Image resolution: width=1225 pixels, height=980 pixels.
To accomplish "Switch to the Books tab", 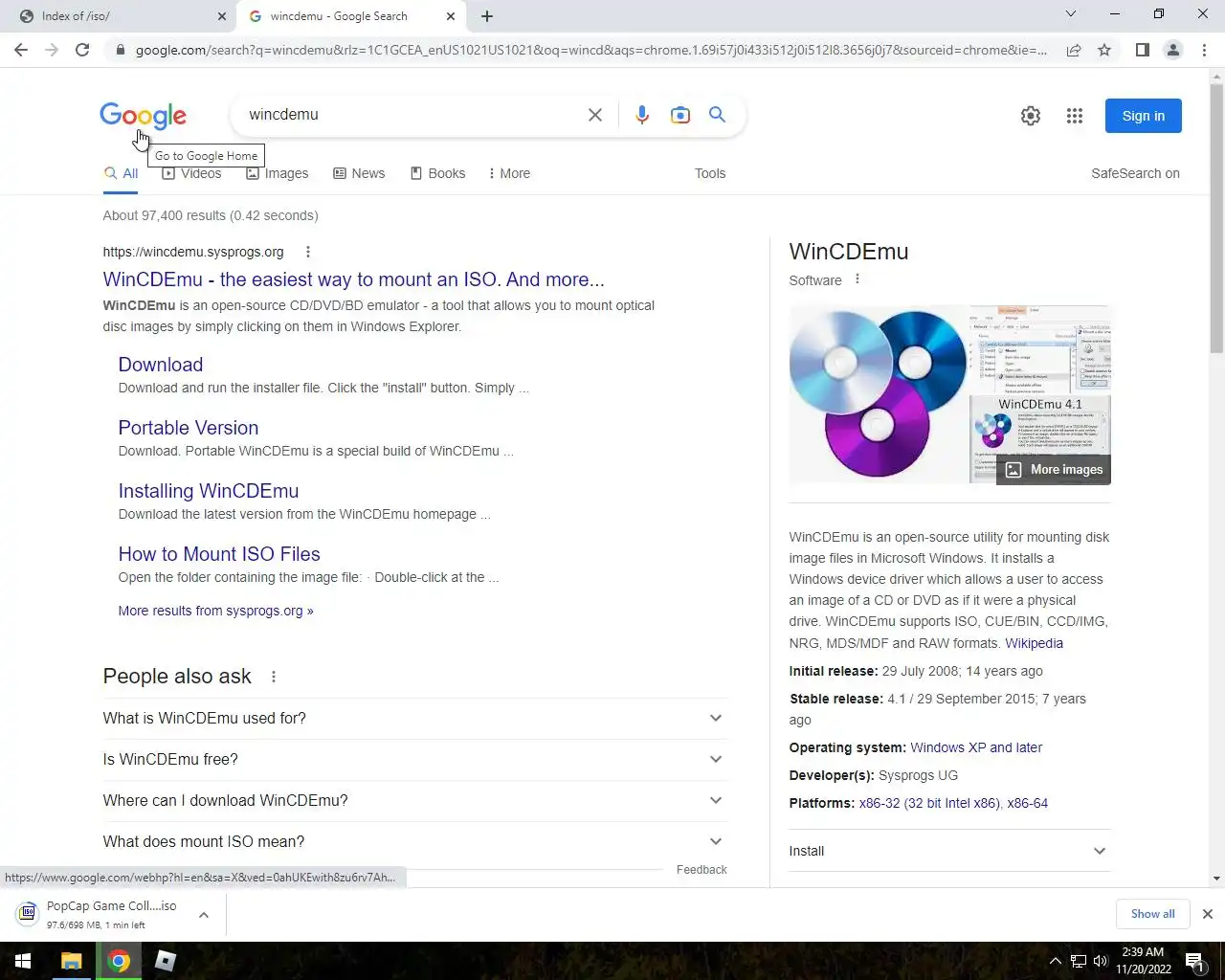I will pyautogui.click(x=437, y=173).
